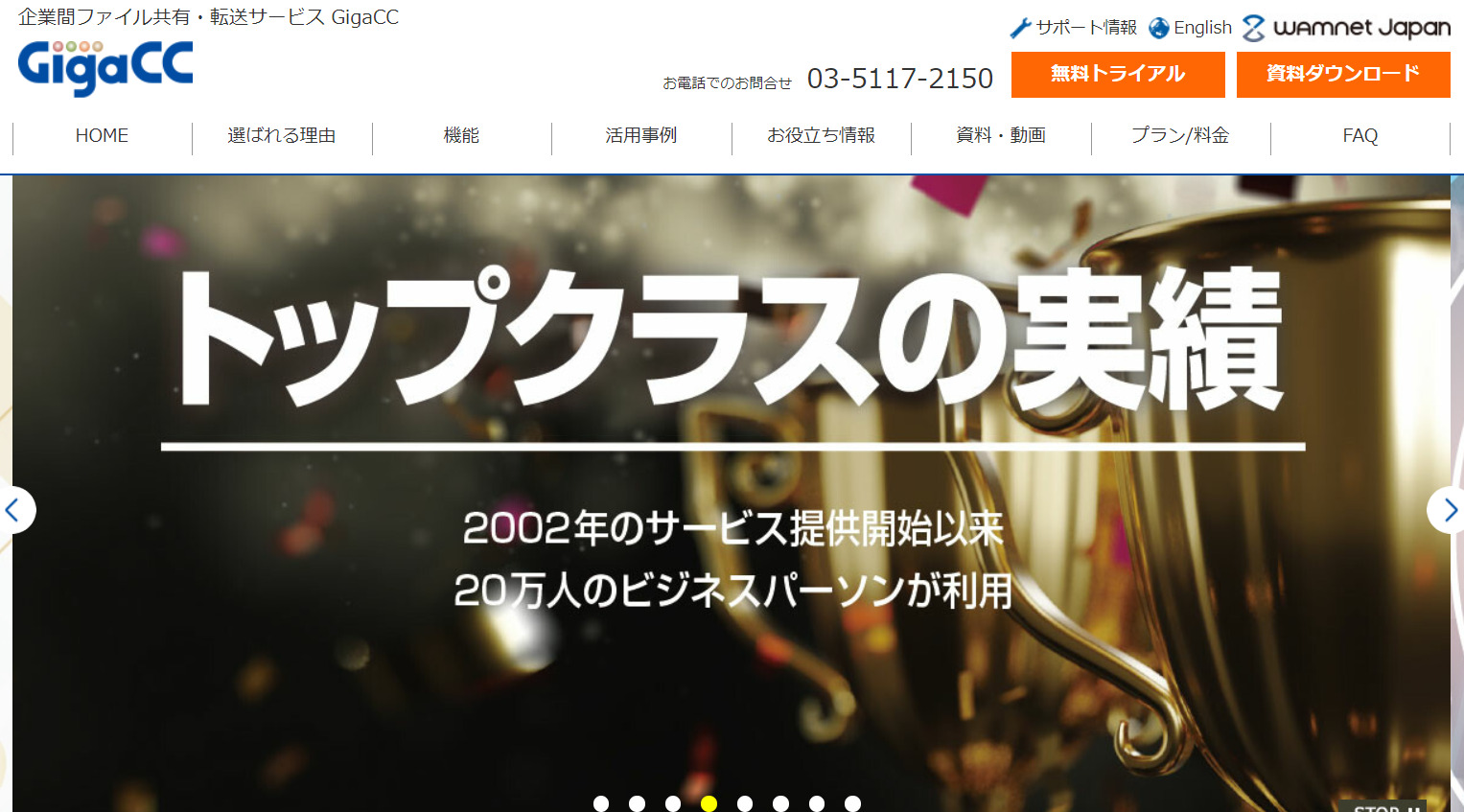Go to the previous carousel slide
This screenshot has width=1464, height=812.
(x=14, y=510)
